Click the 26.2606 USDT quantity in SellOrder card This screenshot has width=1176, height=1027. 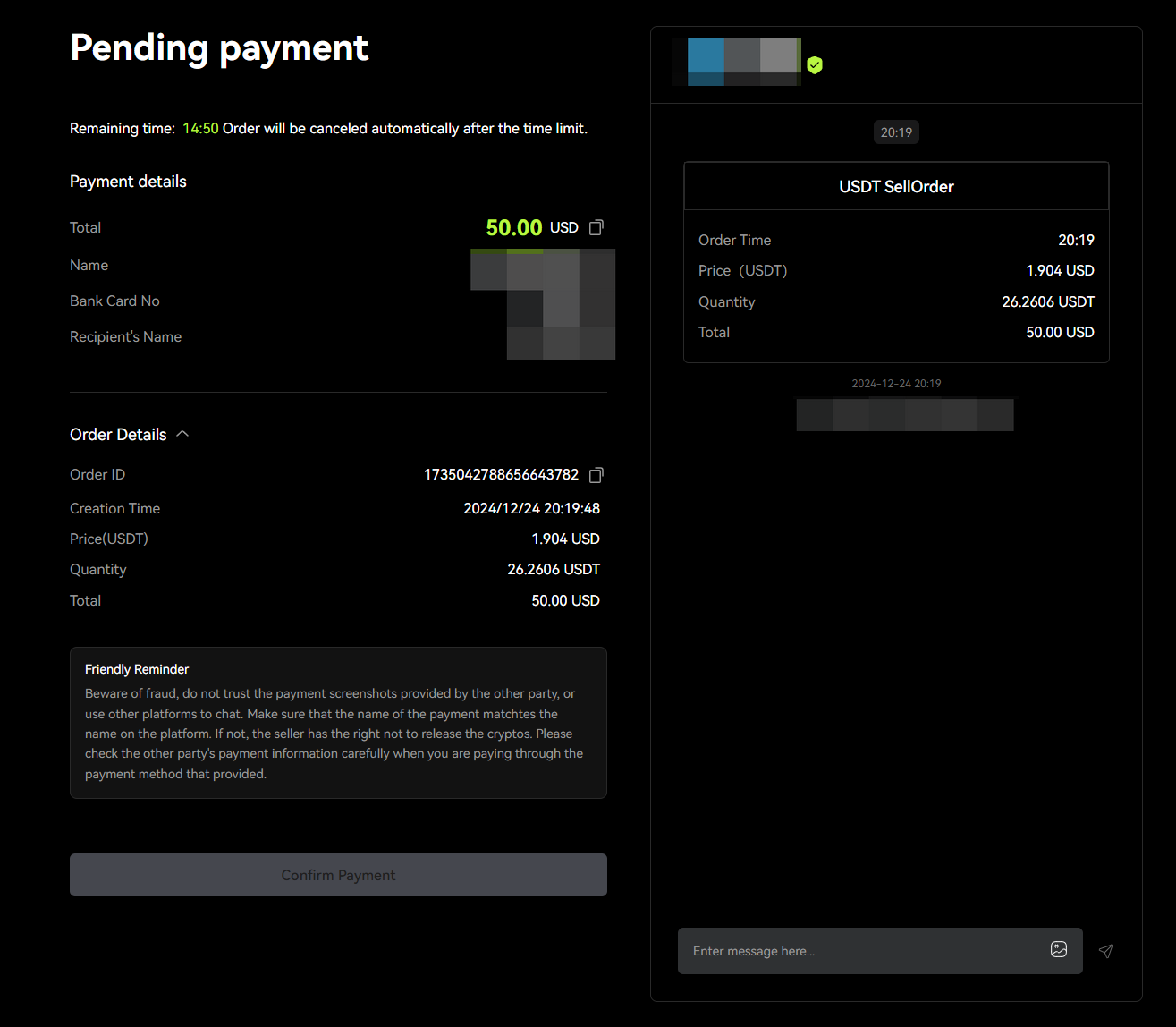click(x=1047, y=302)
